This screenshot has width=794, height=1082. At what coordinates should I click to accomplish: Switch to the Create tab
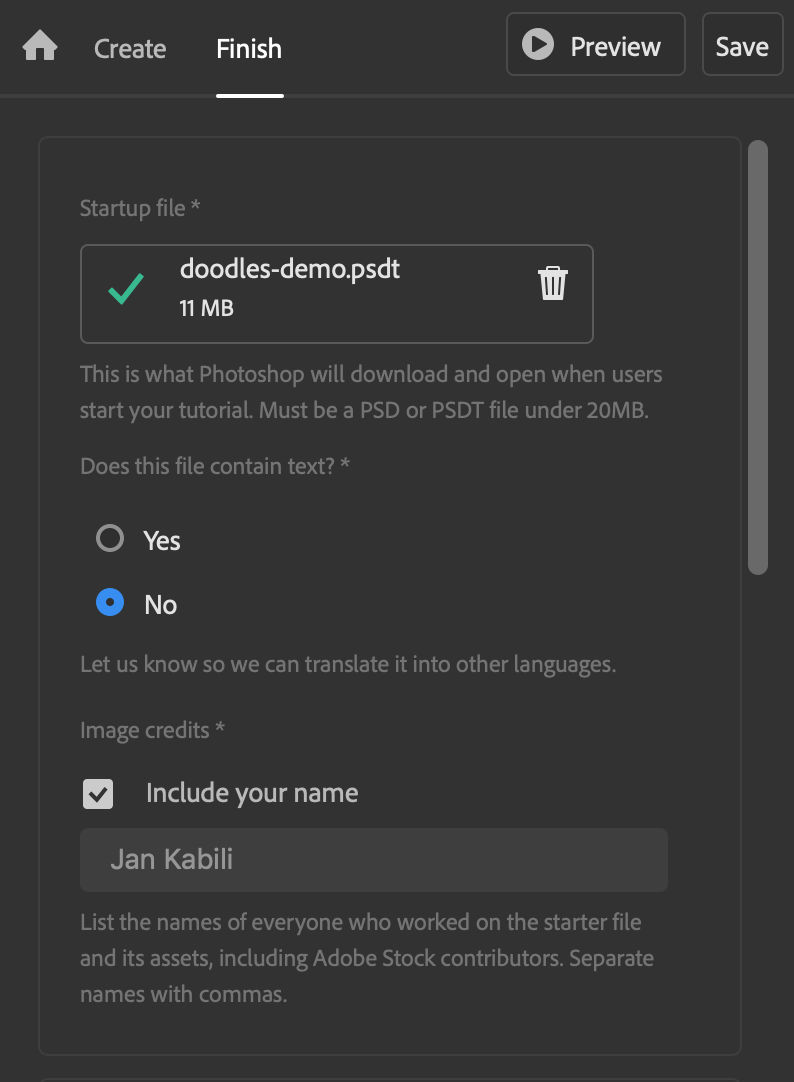130,48
